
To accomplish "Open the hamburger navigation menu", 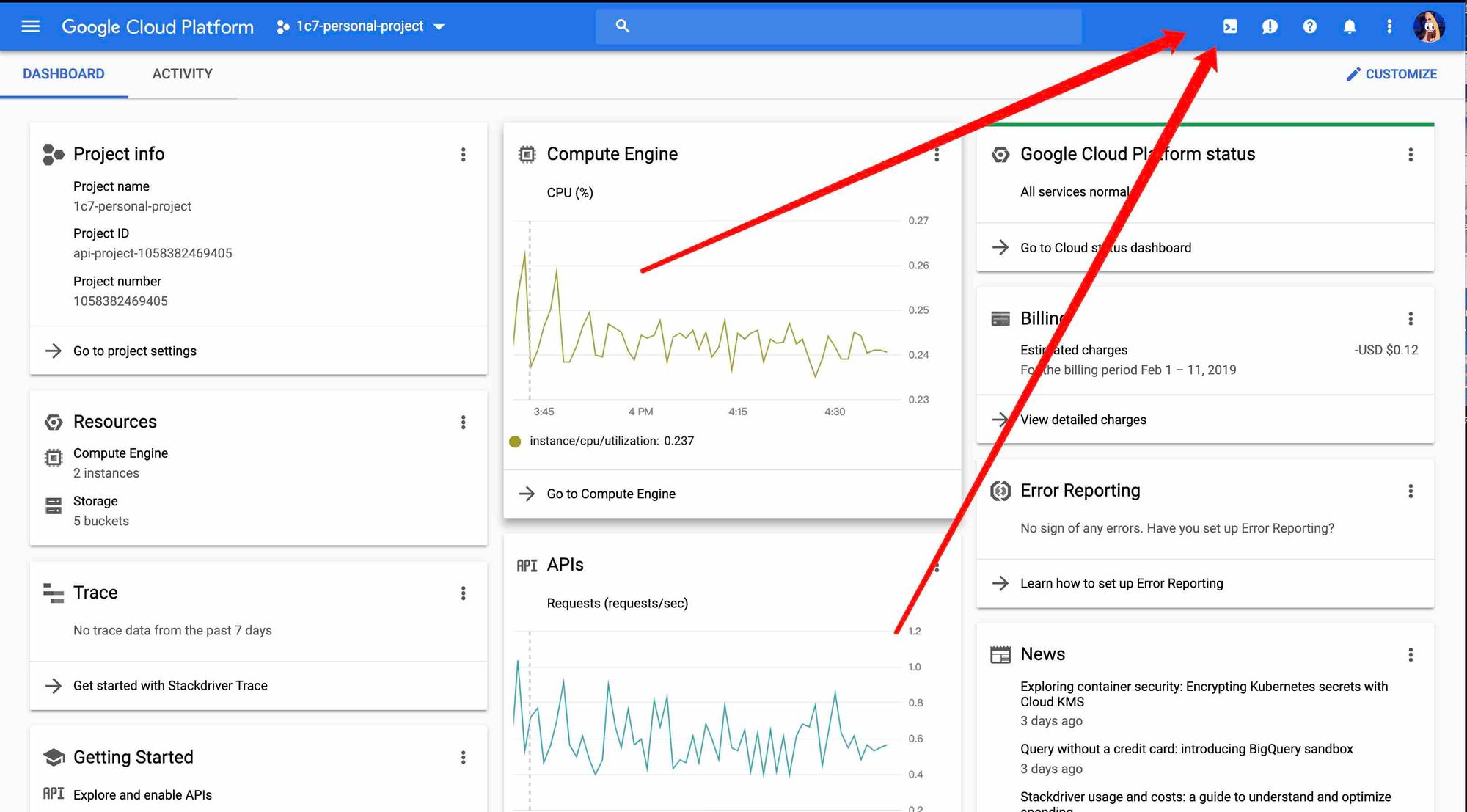I will tap(30, 26).
